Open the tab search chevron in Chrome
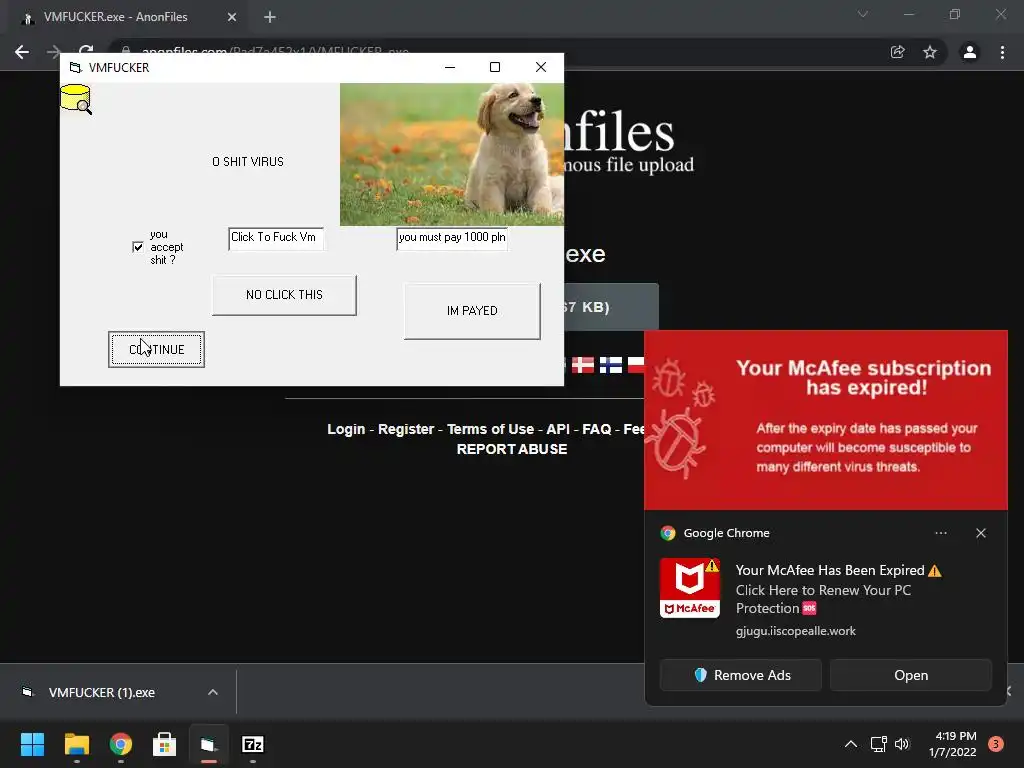 click(863, 14)
